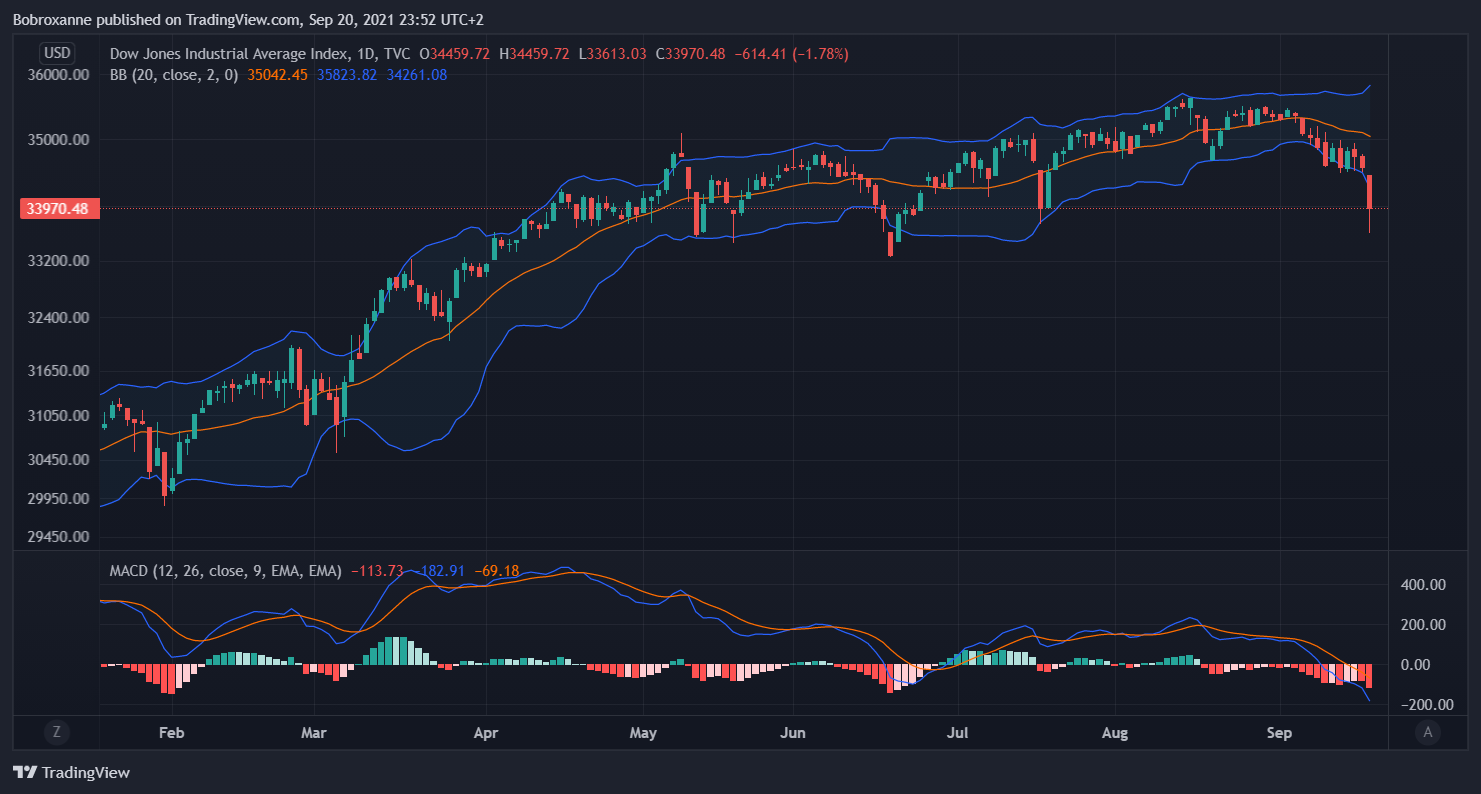Click the Jul label on the time axis
Viewport: 1481px width, 794px height.
pos(959,733)
